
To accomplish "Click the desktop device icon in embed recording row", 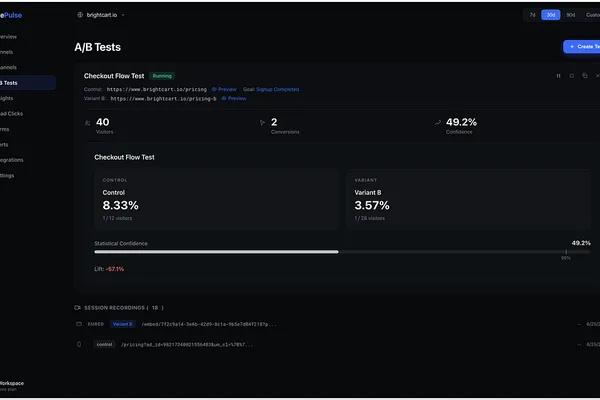I will [79, 324].
